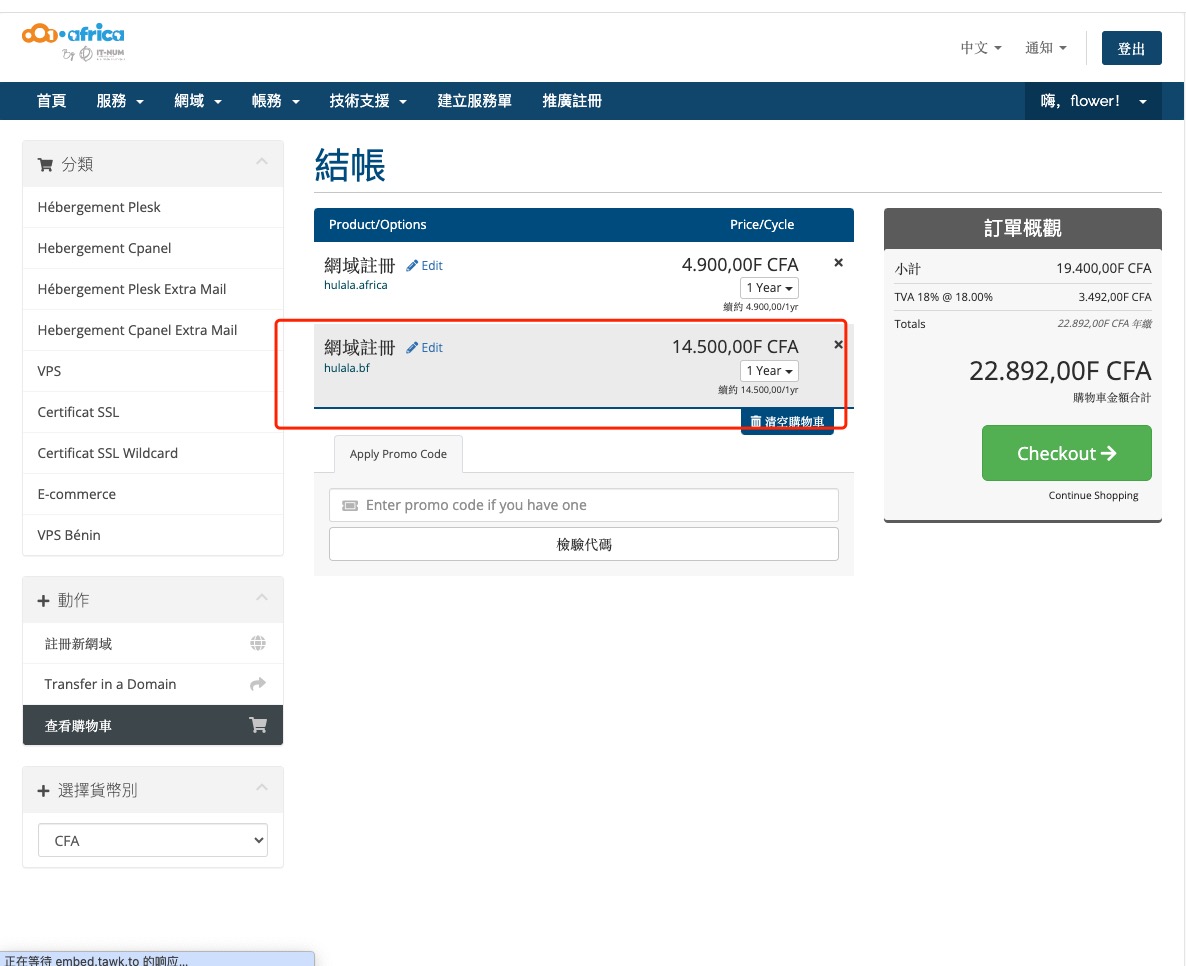The width and height of the screenshot is (1186, 966).
Task: Click the TVA 18% @ 18.00% line
Action: point(943,297)
